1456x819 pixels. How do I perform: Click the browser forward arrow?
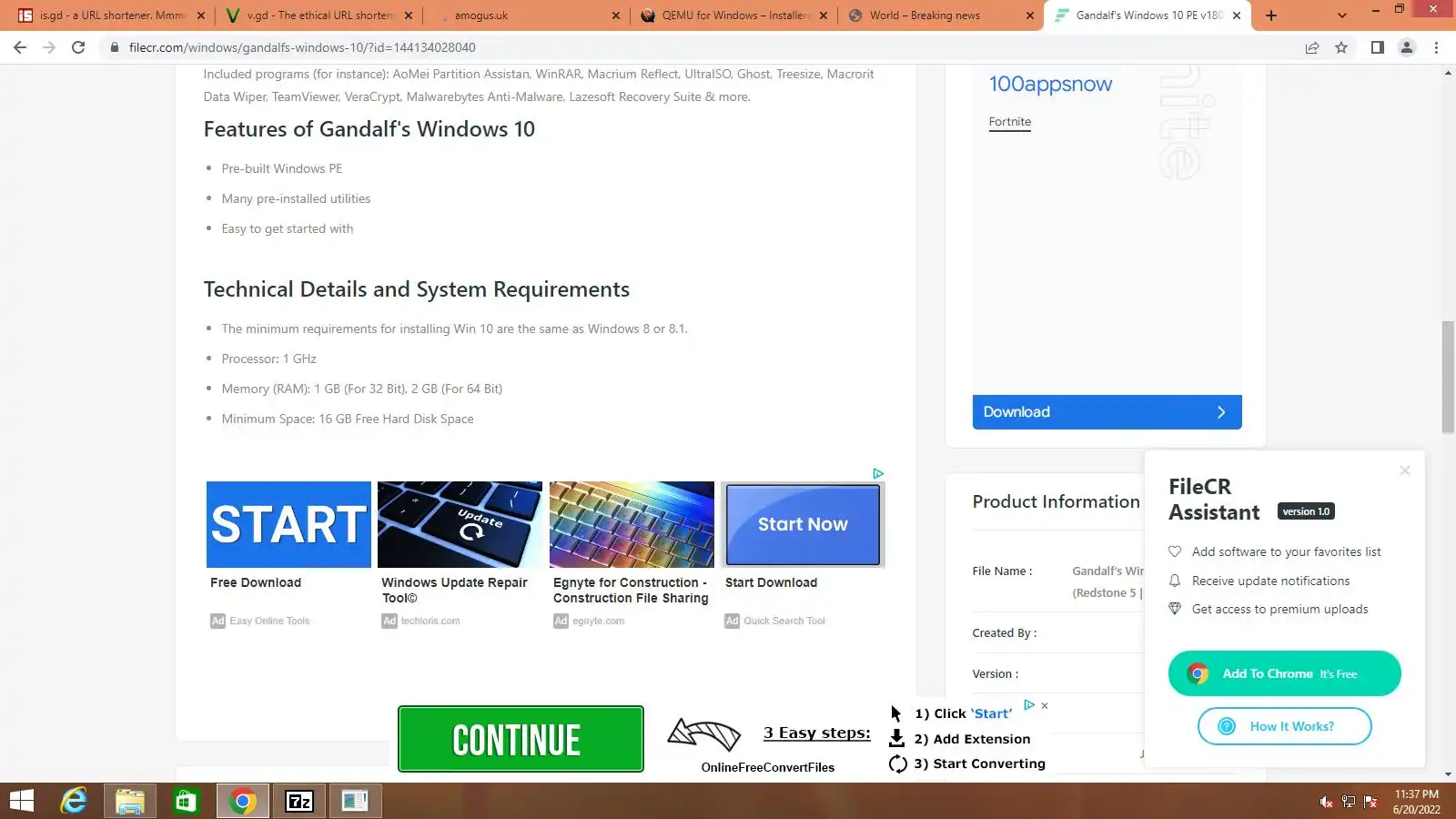(49, 47)
